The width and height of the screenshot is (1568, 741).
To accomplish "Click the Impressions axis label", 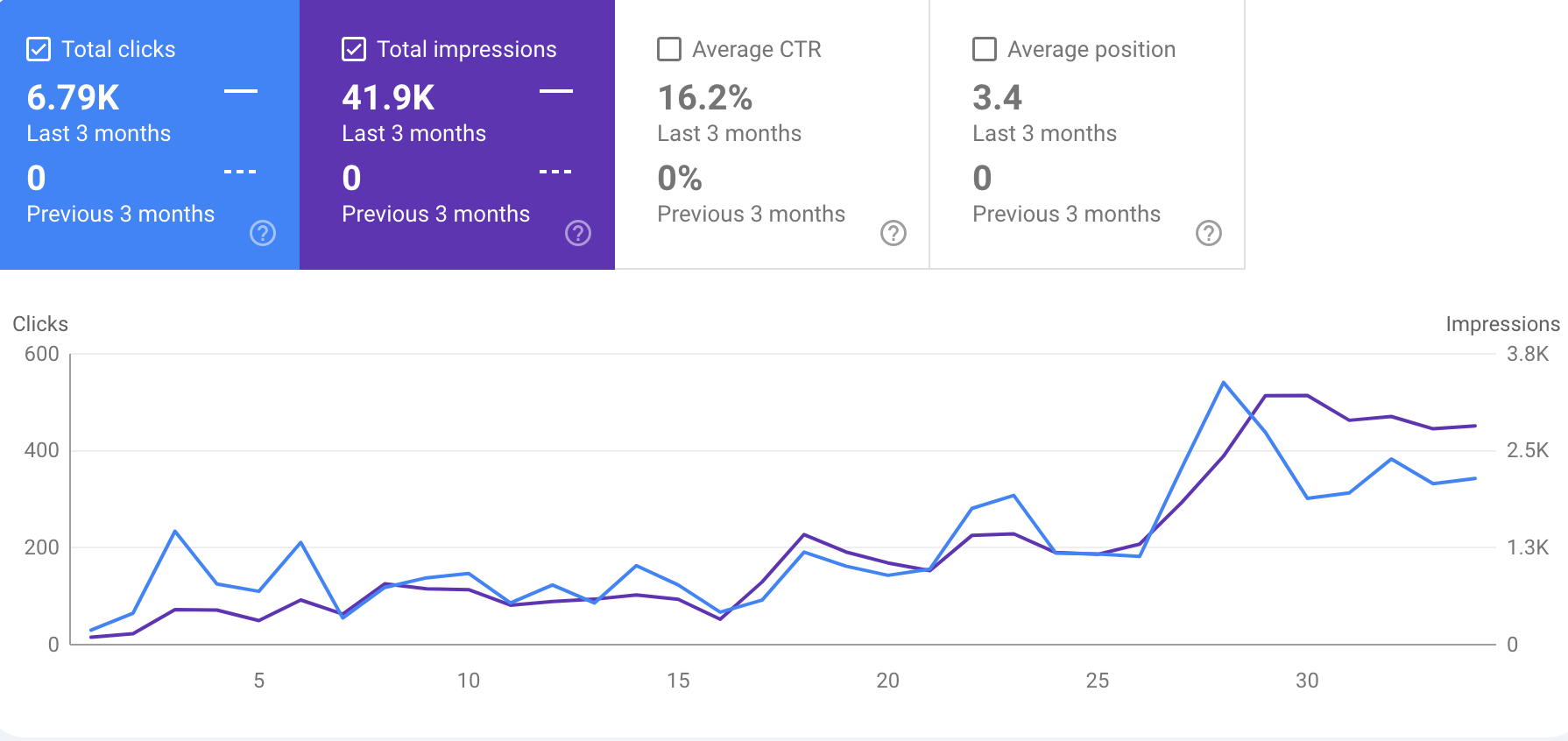I will (x=1502, y=324).
